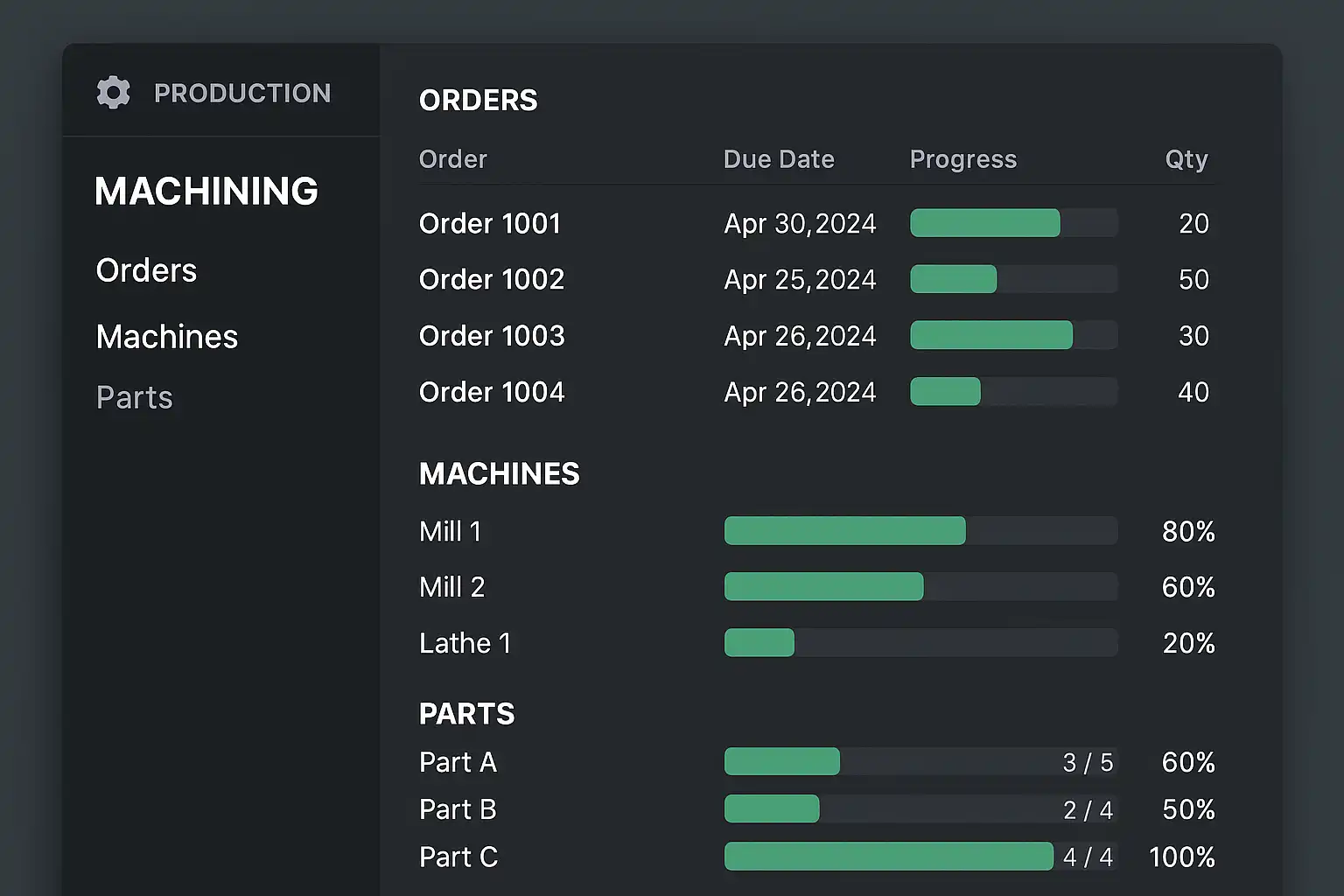Click the Part A progress bar

(x=920, y=762)
